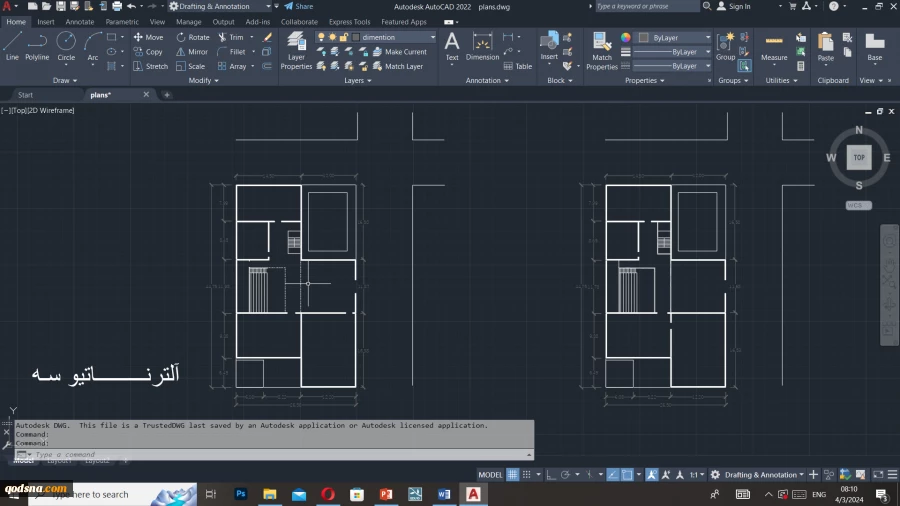Image resolution: width=900 pixels, height=506 pixels.
Task: Toggle annotation visibility in status bar
Action: [651, 474]
